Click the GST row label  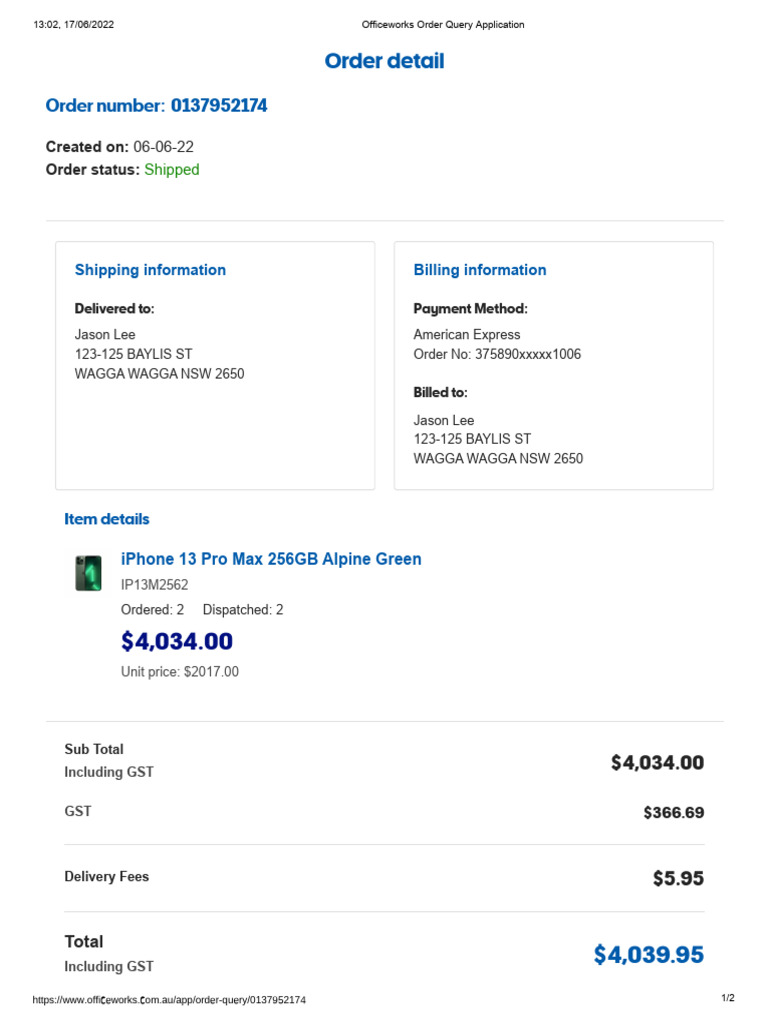[78, 811]
